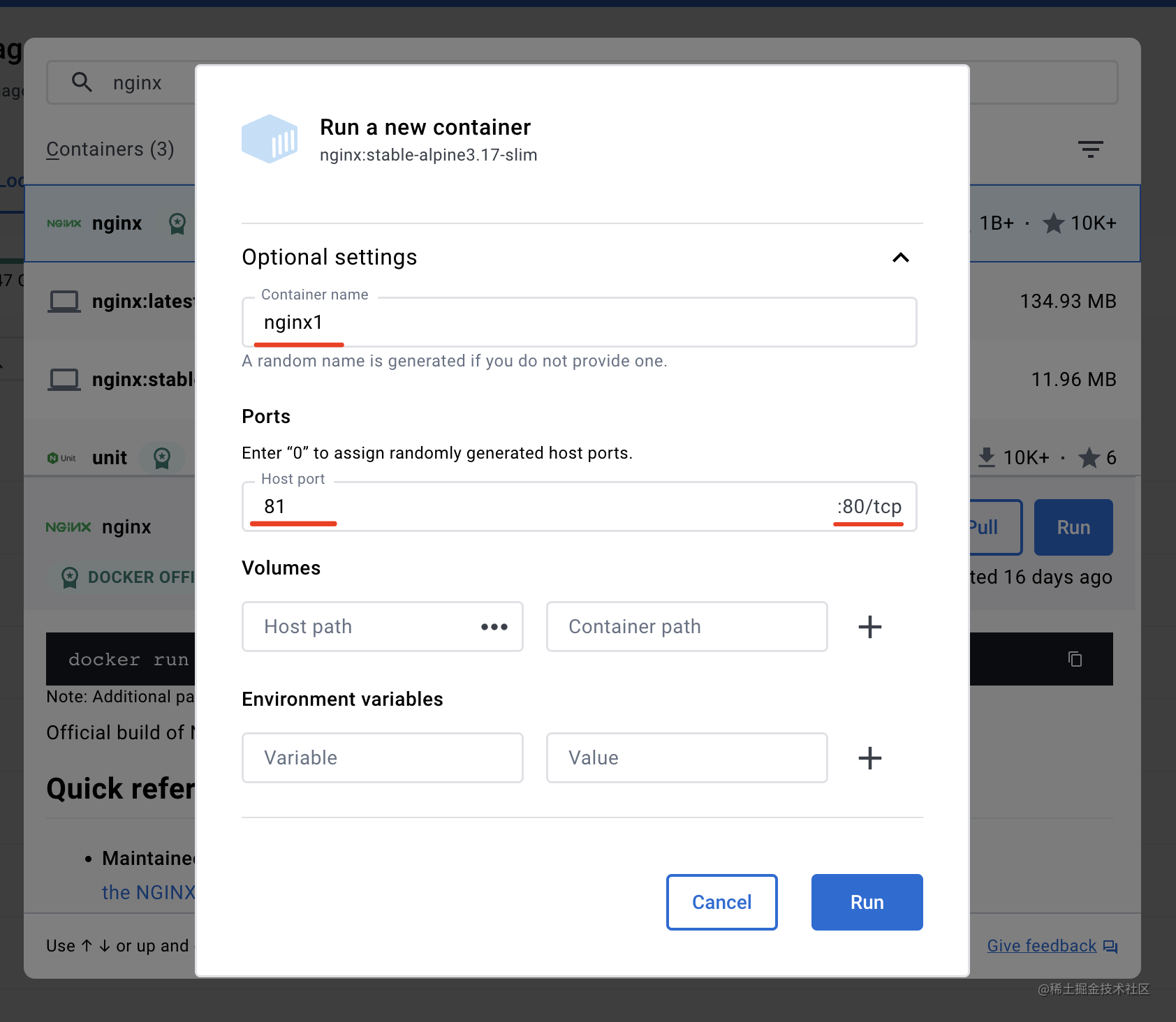Viewport: 1176px width, 1022px height.
Task: Open the filter icon in search panel
Action: tap(1090, 149)
